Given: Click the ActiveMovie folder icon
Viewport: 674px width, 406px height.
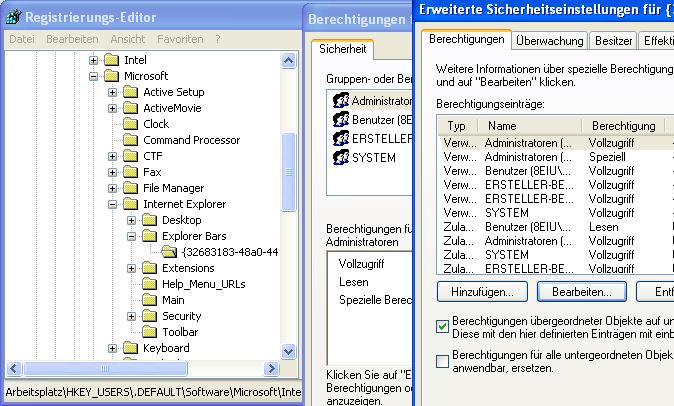Looking at the screenshot, I should tap(131, 108).
